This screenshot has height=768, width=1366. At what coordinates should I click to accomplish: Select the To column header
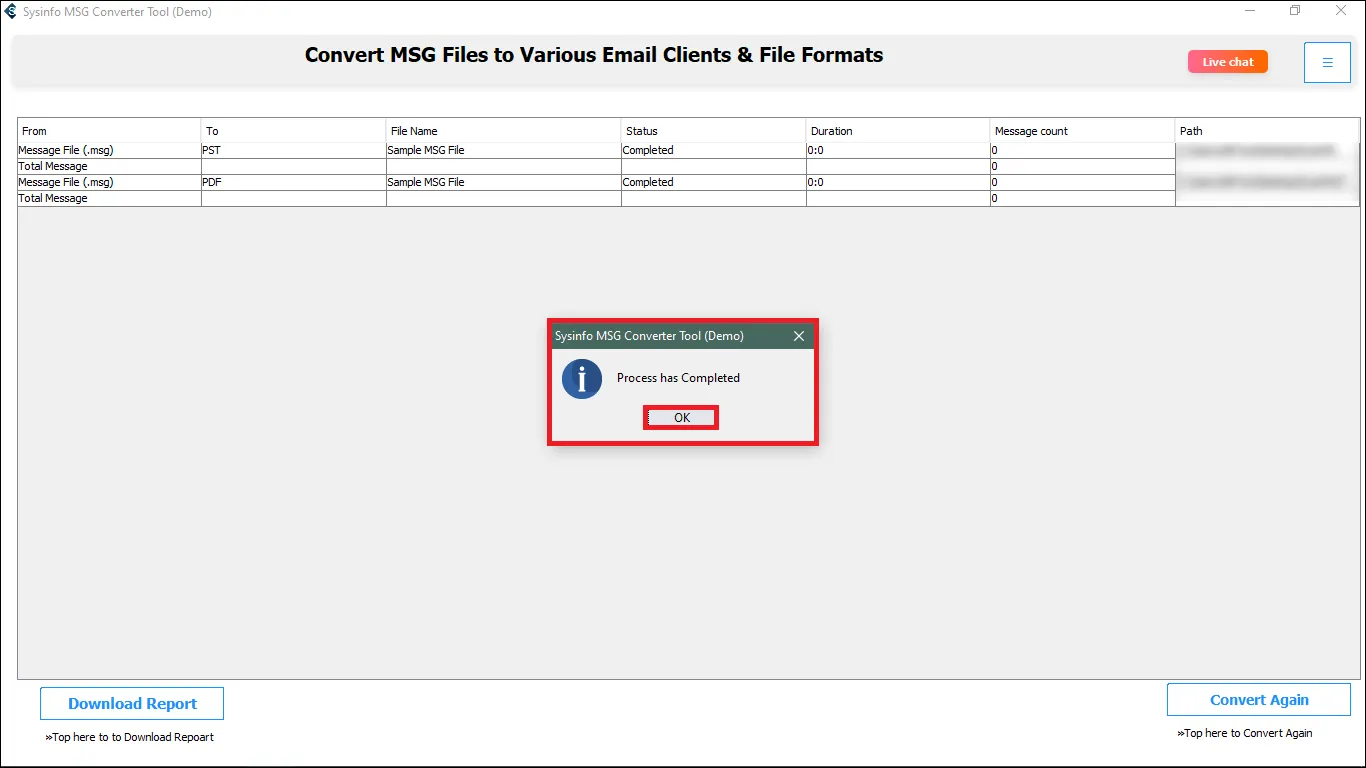tap(294, 131)
